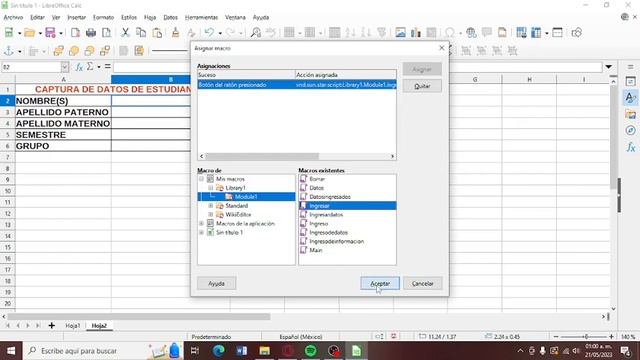Expand Macros de la aplicación node
Image resolution: width=640 pixels, height=360 pixels.
(x=201, y=223)
